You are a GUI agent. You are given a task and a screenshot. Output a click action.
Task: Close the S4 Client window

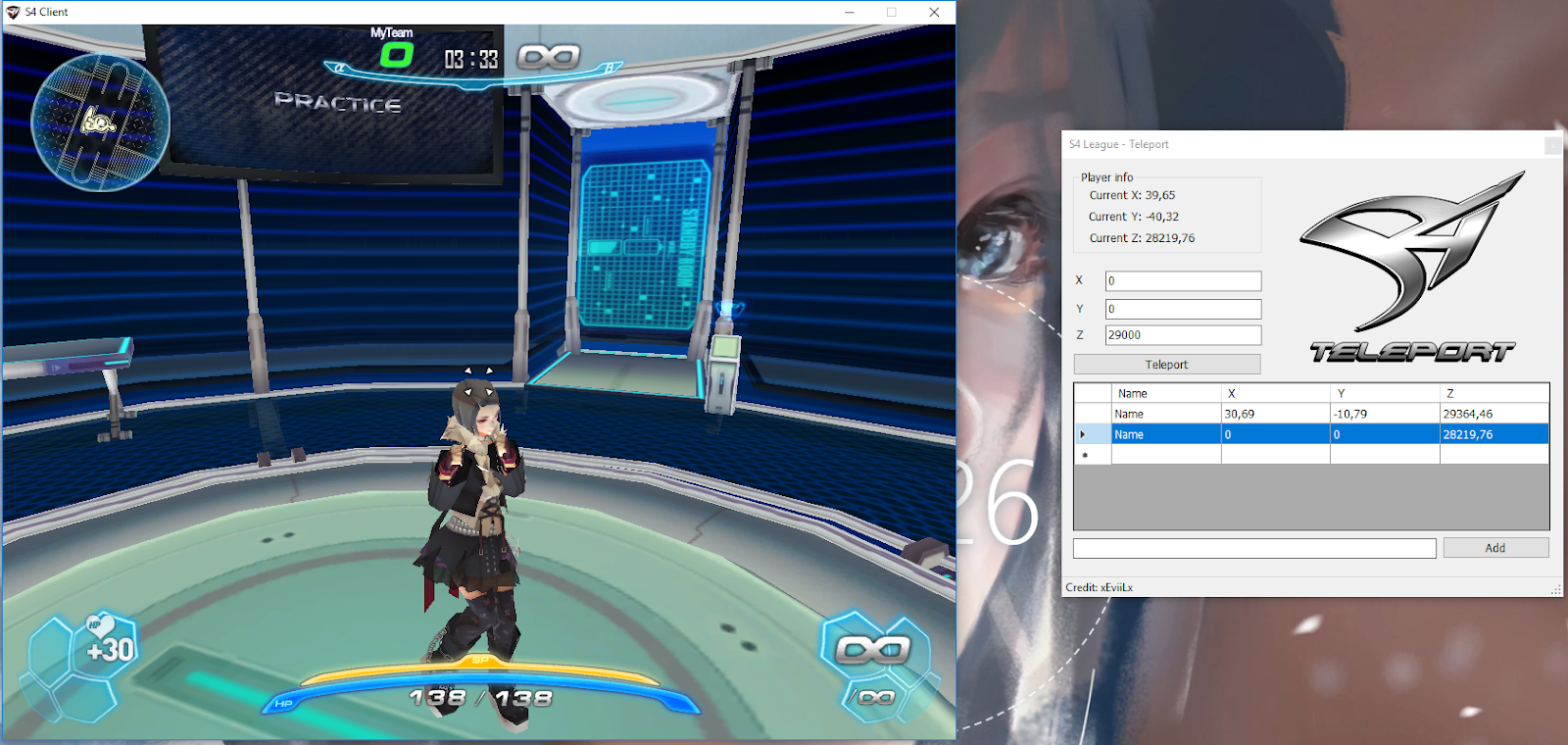click(935, 12)
